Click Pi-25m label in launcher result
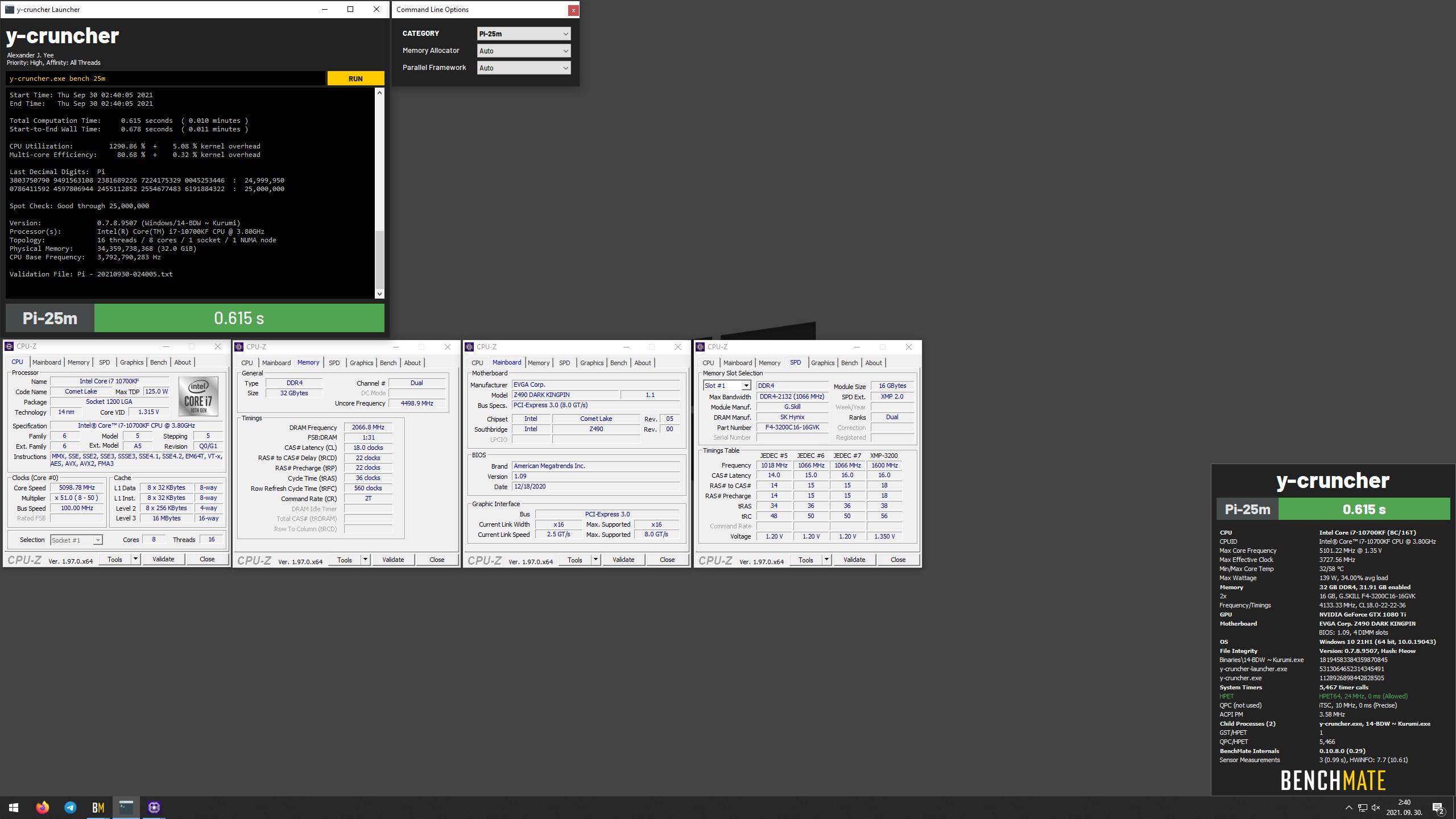Image resolution: width=1456 pixels, height=819 pixels. [50, 318]
